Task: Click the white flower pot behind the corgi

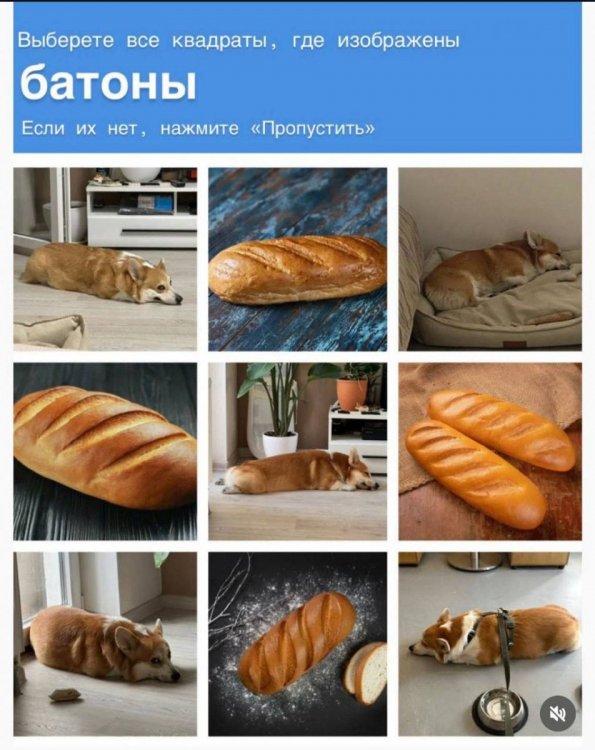Action: point(280,443)
